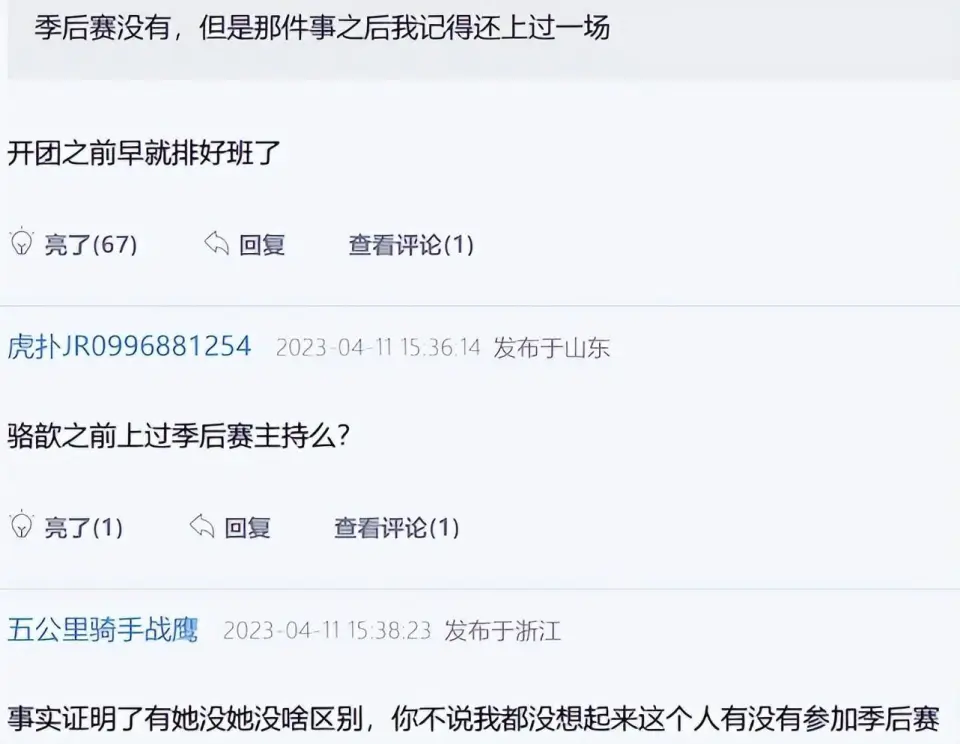
Task: Expand 查看评论(1) under 骆歆 comment
Action: [397, 527]
